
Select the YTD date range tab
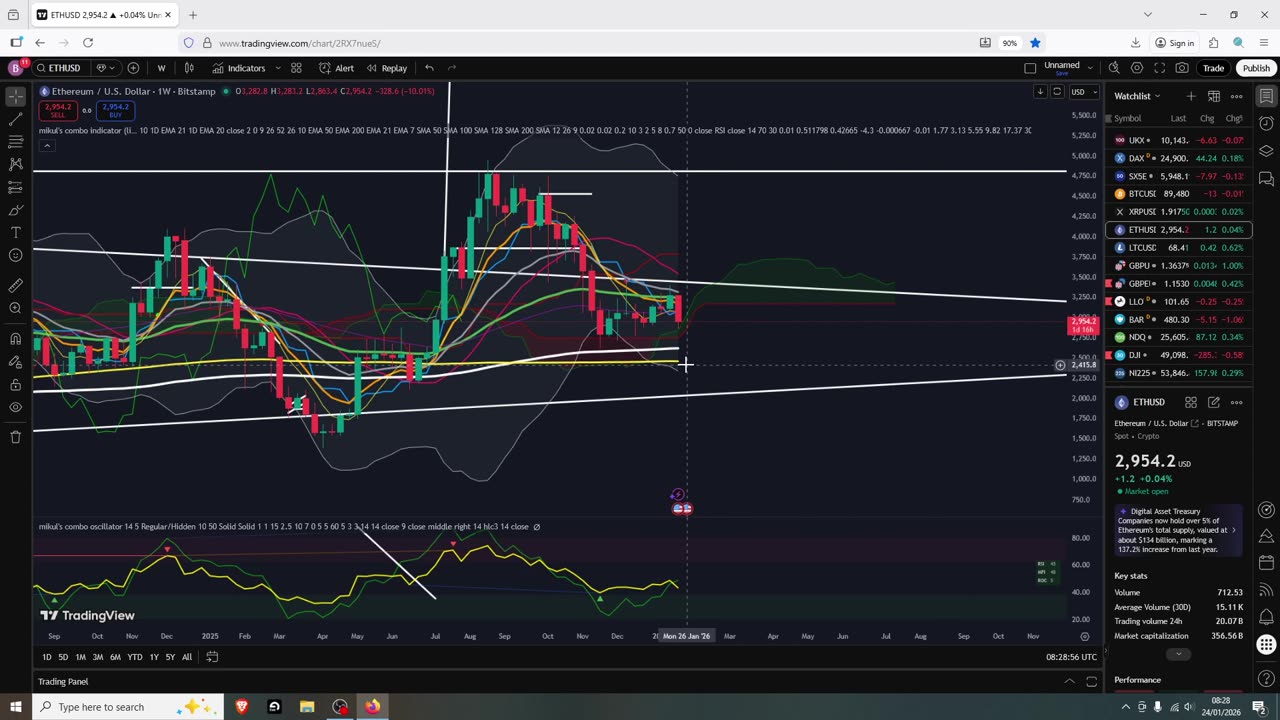[134, 657]
